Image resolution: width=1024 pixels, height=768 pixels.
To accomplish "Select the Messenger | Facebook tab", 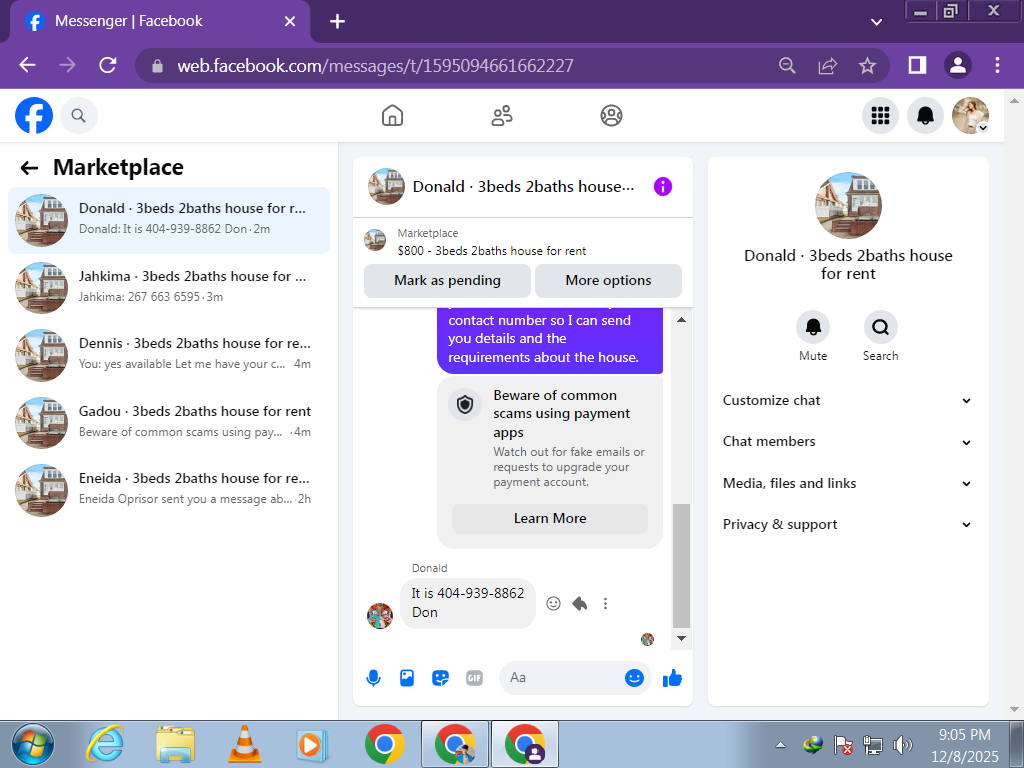I will 160,22.
